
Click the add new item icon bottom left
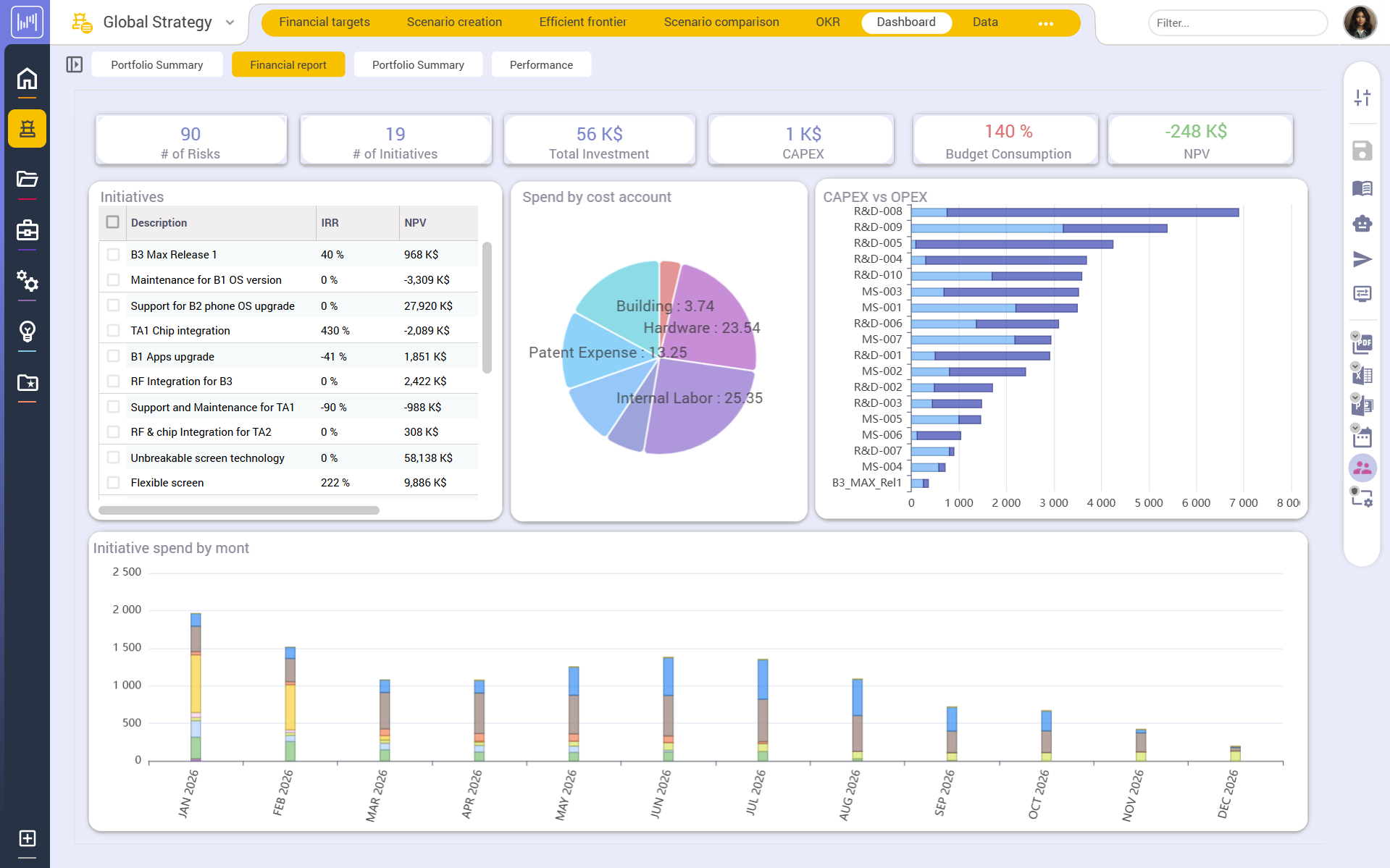click(27, 840)
